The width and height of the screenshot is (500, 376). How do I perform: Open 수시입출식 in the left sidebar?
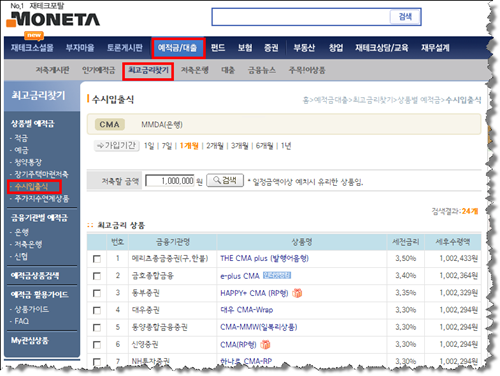tap(31, 186)
